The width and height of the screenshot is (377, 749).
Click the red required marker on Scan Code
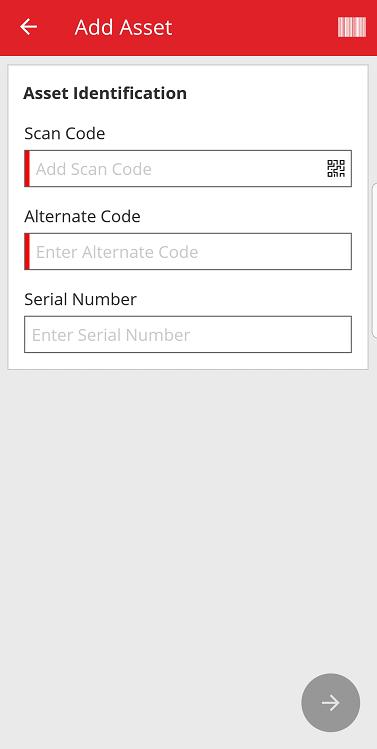tap(27, 169)
